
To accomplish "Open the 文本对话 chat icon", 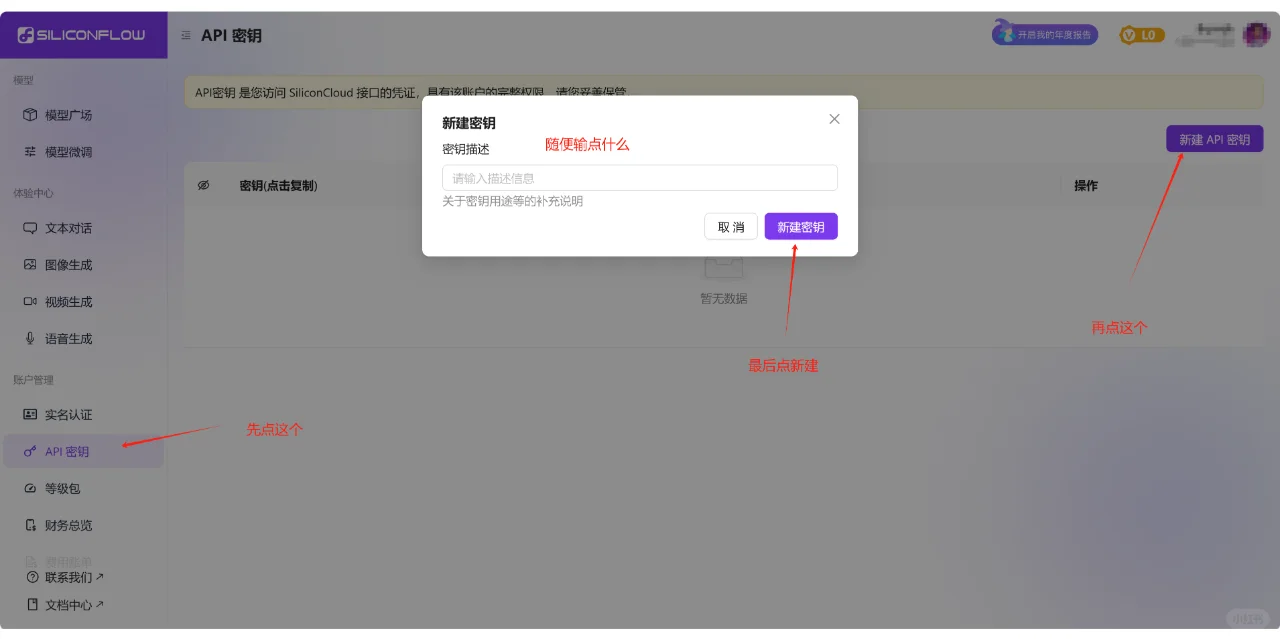I will [x=29, y=227].
